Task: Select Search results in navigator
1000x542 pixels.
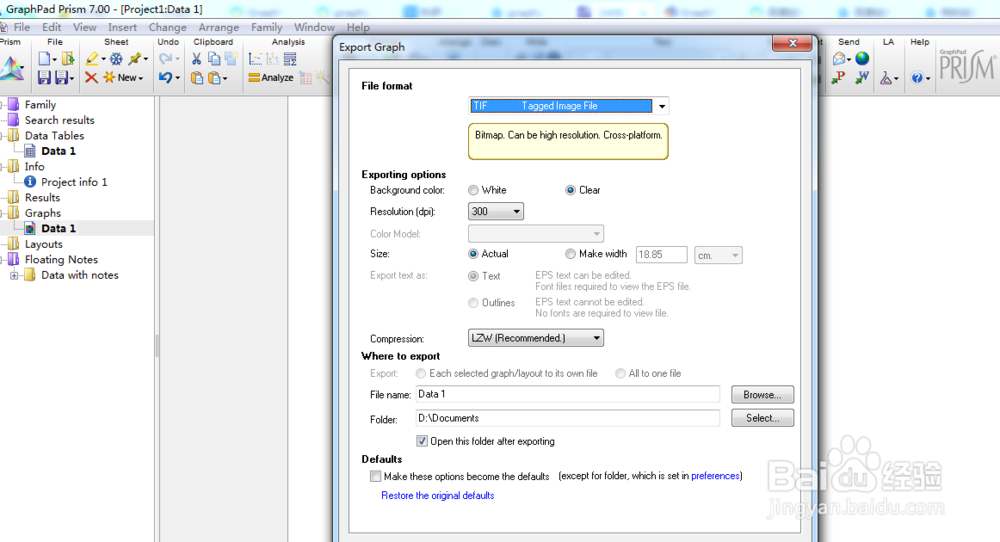Action: tap(59, 120)
